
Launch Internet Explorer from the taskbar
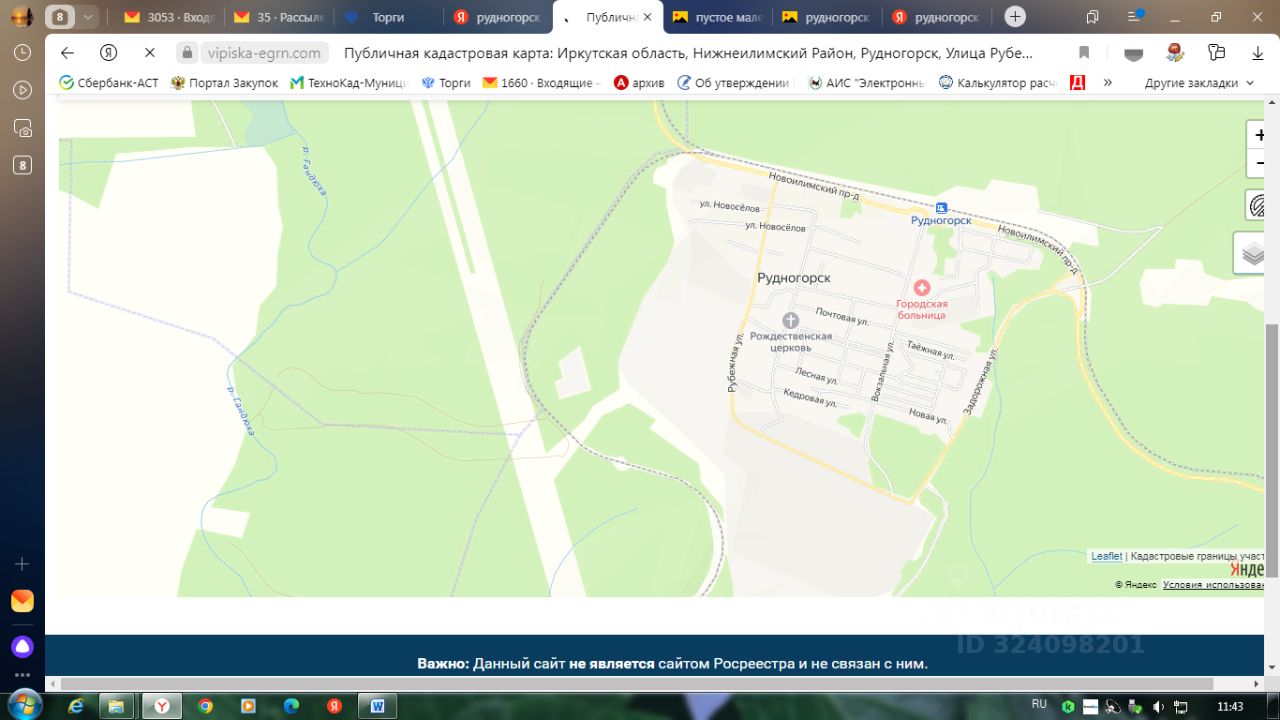(x=76, y=706)
